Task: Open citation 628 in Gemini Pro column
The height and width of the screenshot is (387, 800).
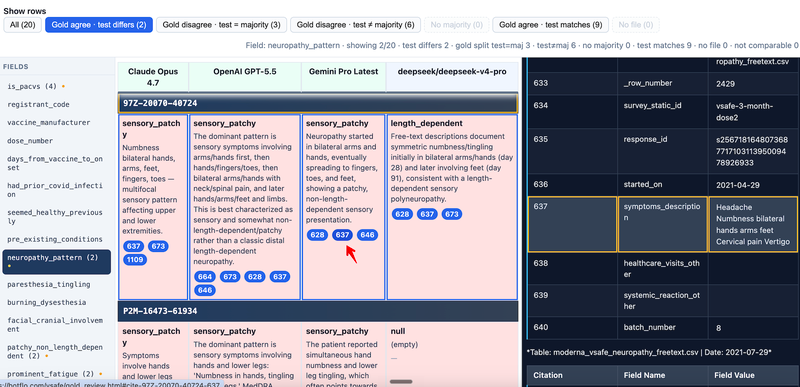Action: coord(317,235)
